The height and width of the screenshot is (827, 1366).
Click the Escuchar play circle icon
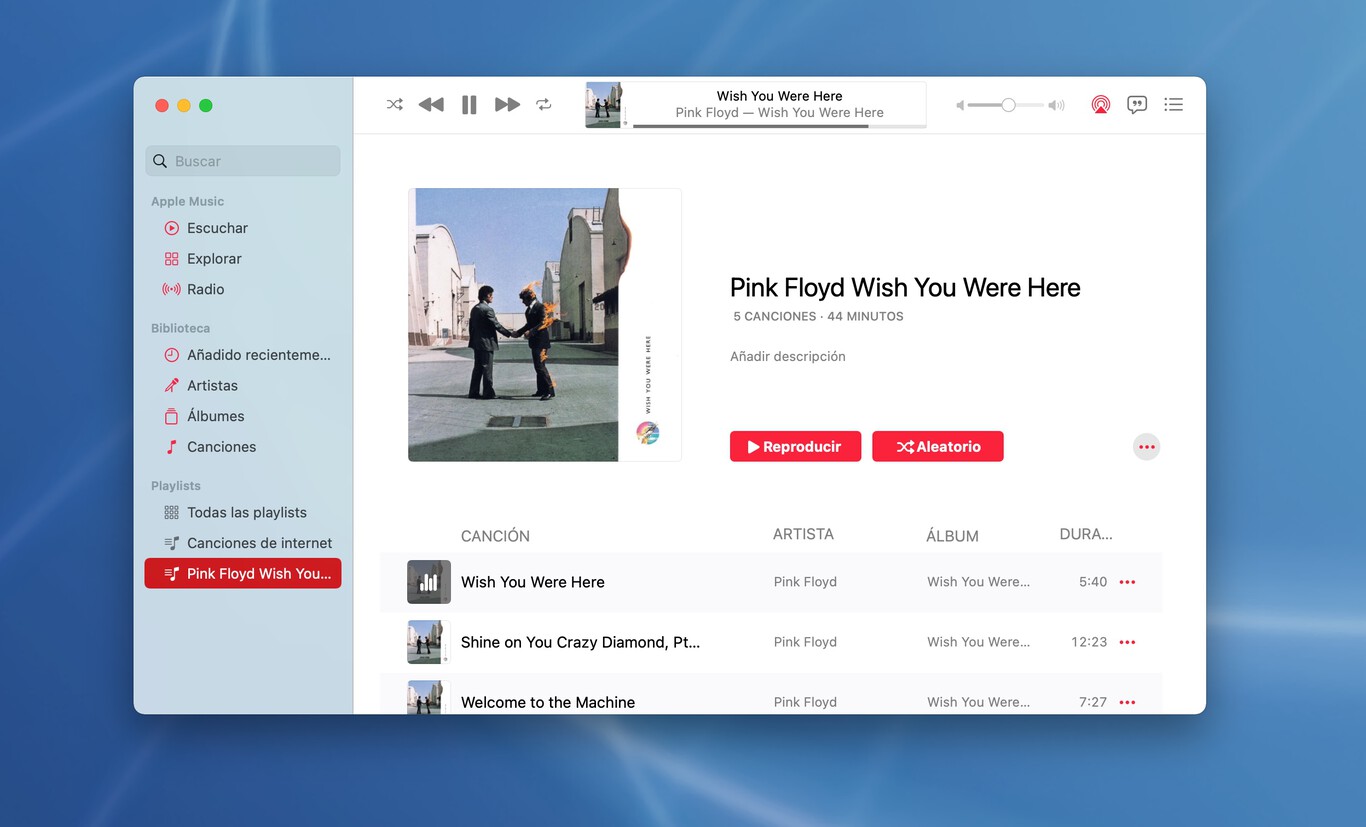(172, 228)
